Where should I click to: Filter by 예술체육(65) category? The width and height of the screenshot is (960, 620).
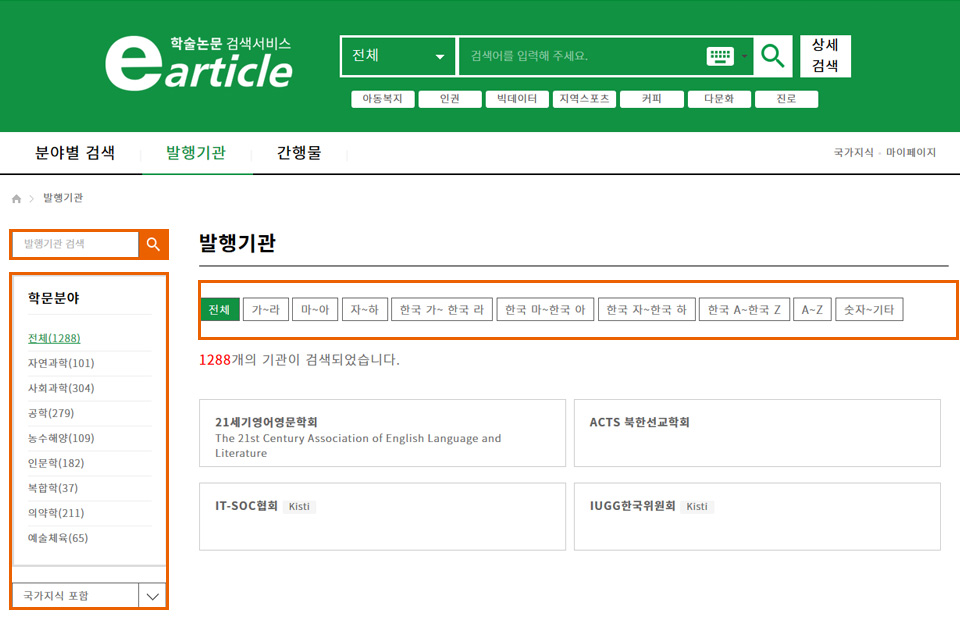[58, 539]
